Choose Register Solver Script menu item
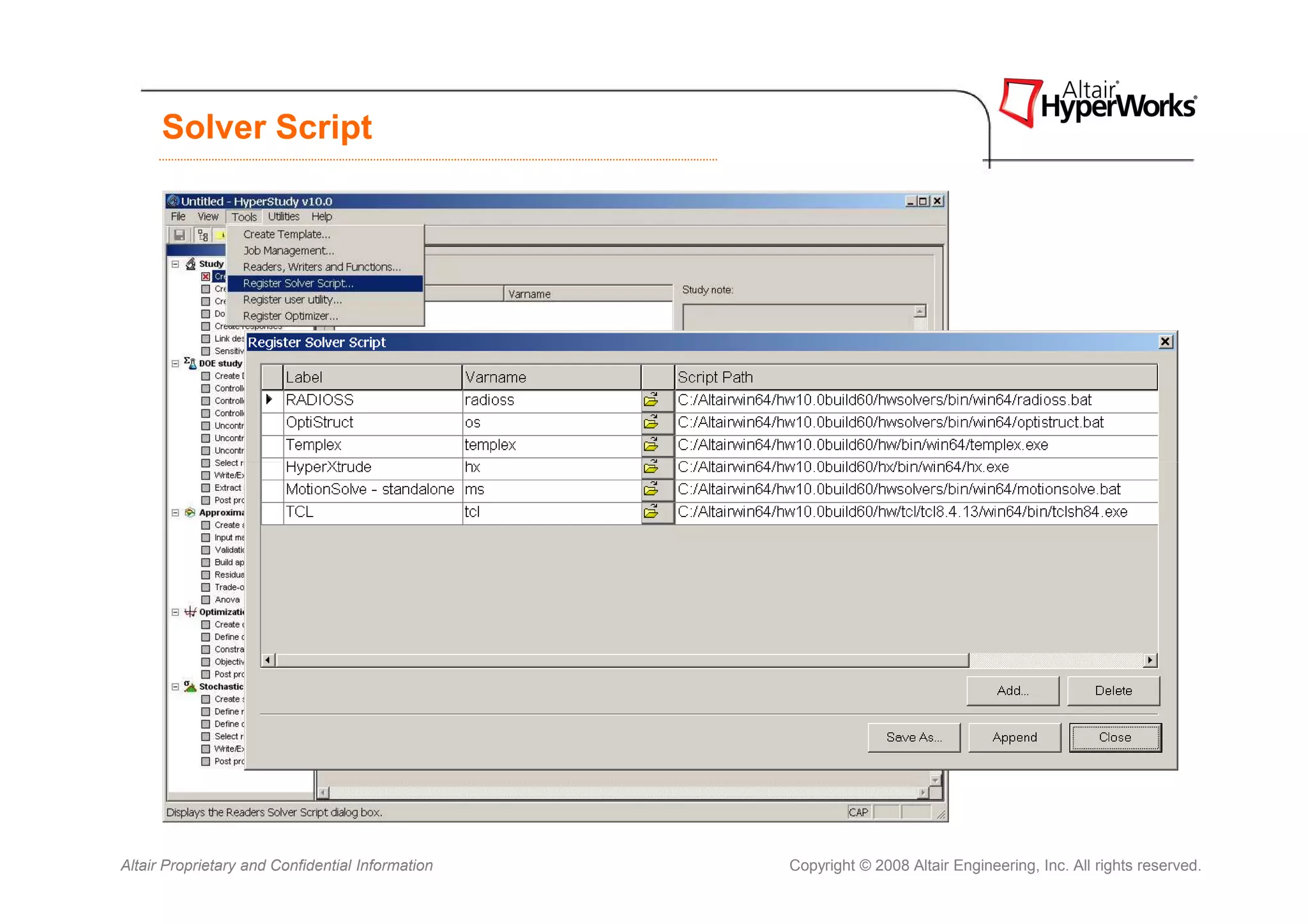This screenshot has width=1308, height=924. pyautogui.click(x=325, y=283)
